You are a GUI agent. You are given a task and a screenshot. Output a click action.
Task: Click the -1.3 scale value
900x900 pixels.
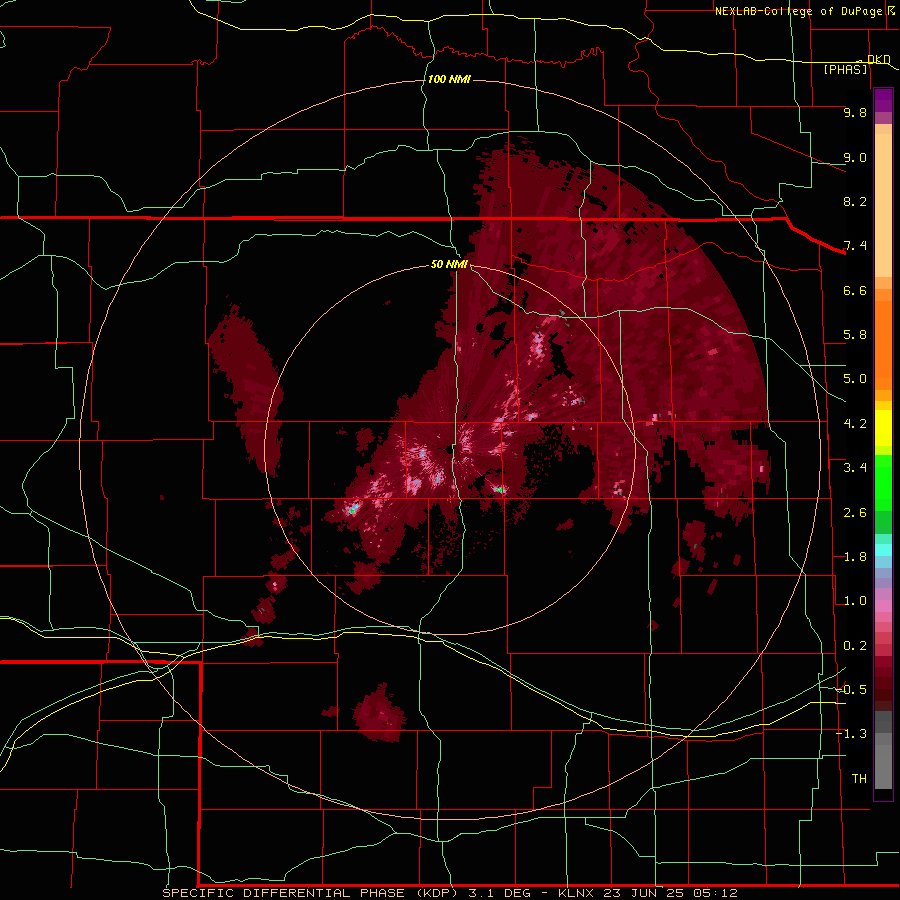(851, 734)
